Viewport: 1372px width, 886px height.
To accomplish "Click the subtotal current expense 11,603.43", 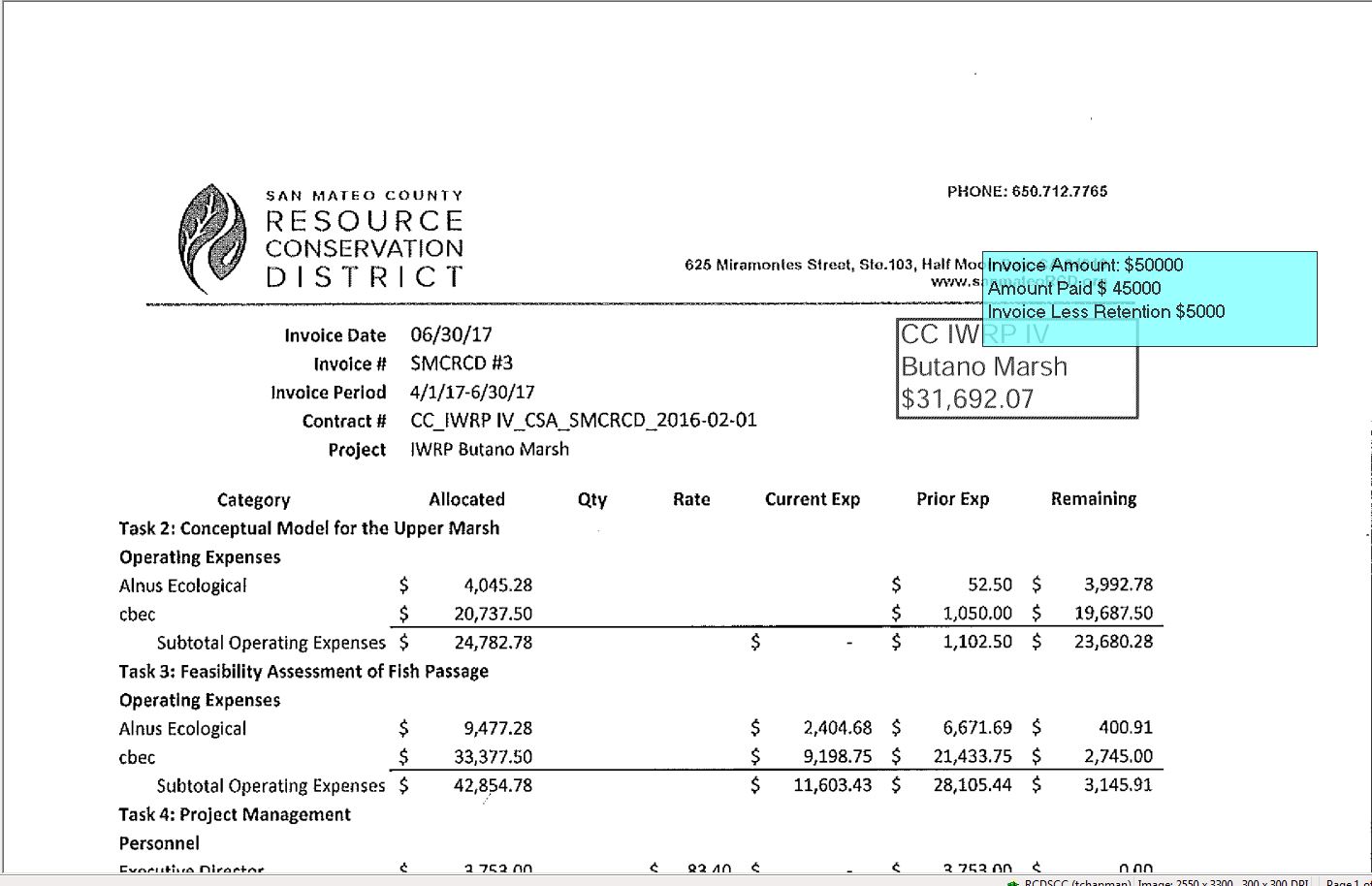I will [x=833, y=785].
